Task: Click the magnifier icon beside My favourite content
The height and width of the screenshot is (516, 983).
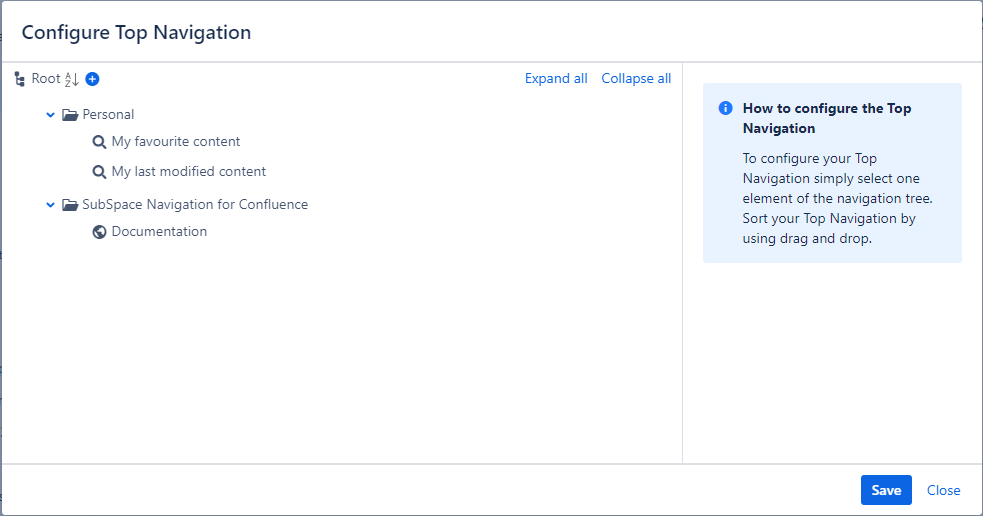Action: [99, 142]
